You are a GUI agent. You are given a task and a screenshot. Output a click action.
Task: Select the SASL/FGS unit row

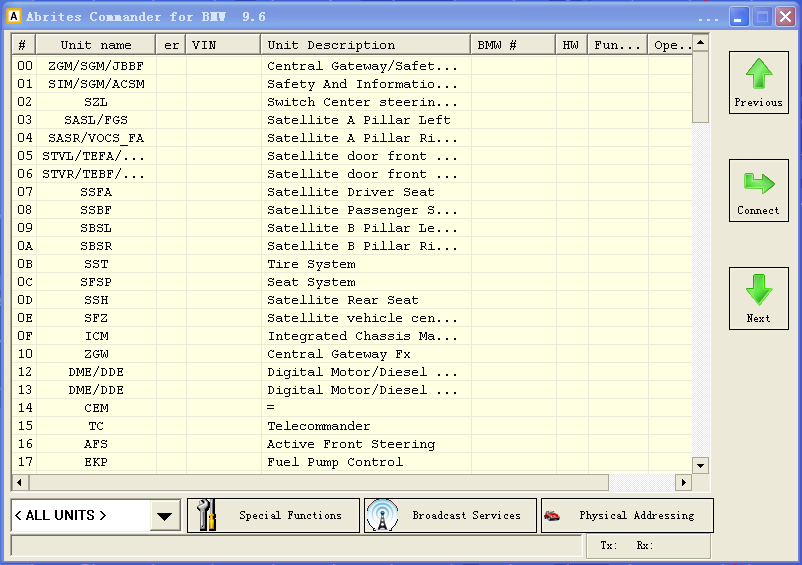pyautogui.click(x=352, y=120)
